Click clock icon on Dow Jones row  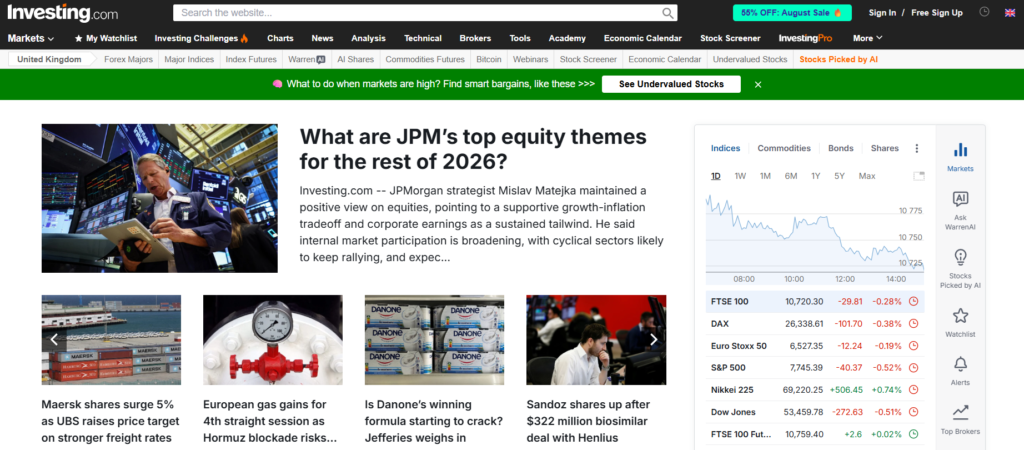point(914,412)
